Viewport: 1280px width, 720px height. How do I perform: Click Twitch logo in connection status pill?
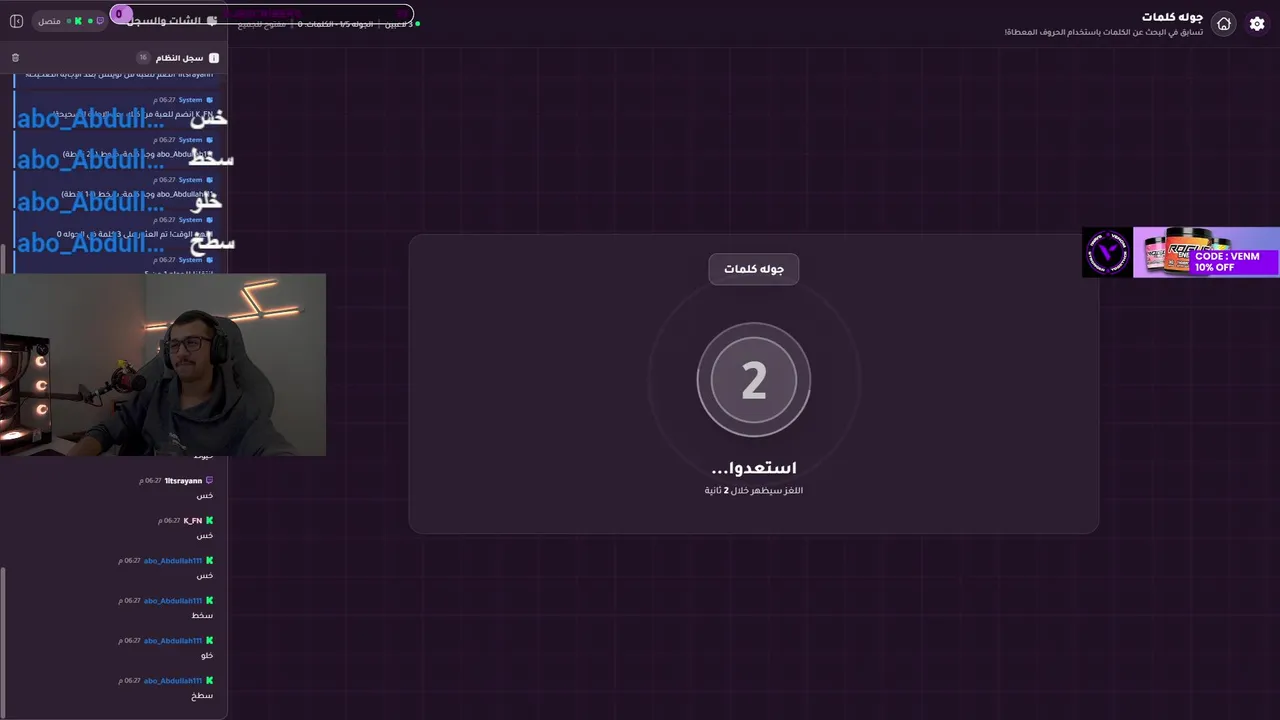(100, 21)
